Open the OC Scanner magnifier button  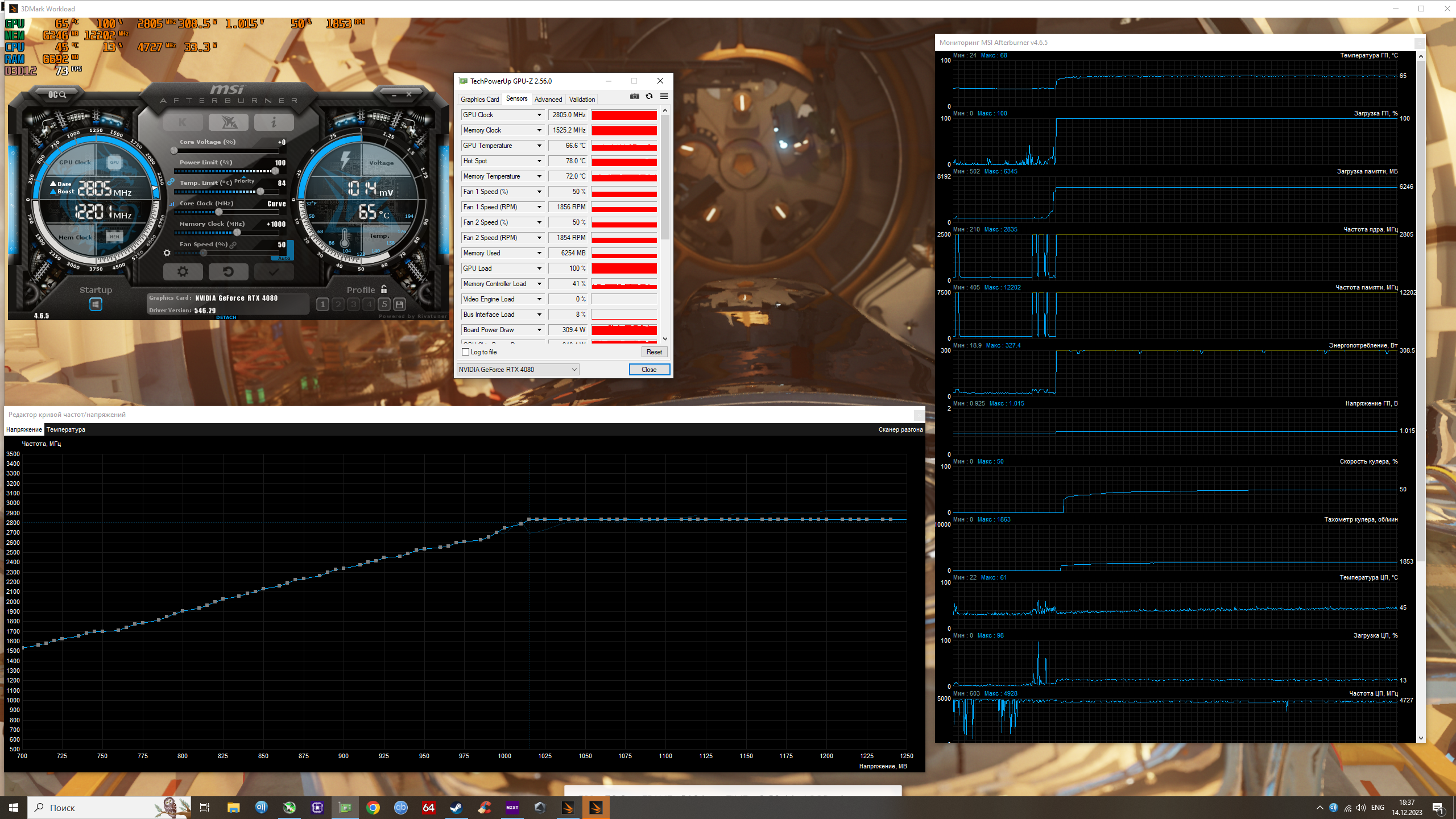57,94
